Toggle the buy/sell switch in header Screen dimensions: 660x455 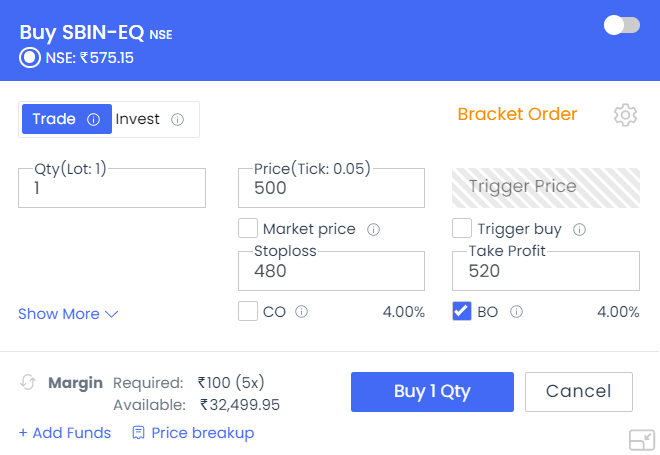point(622,25)
